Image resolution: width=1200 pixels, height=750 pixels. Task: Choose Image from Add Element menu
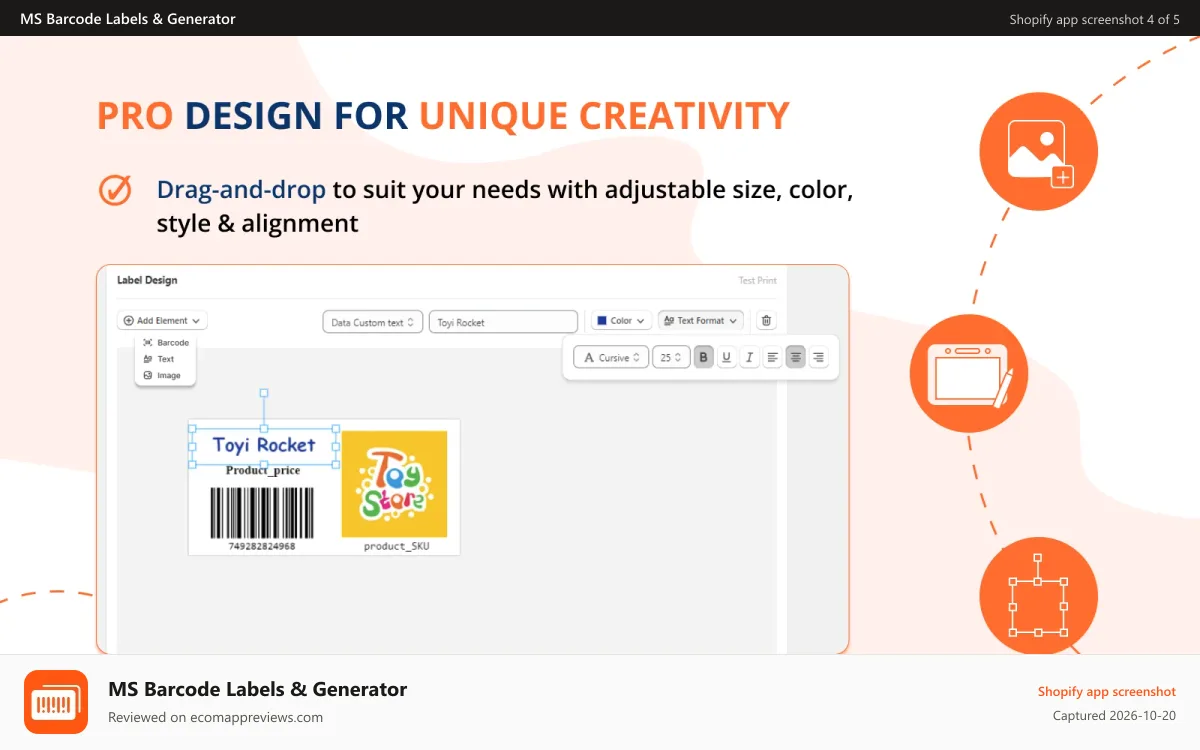[x=161, y=376]
